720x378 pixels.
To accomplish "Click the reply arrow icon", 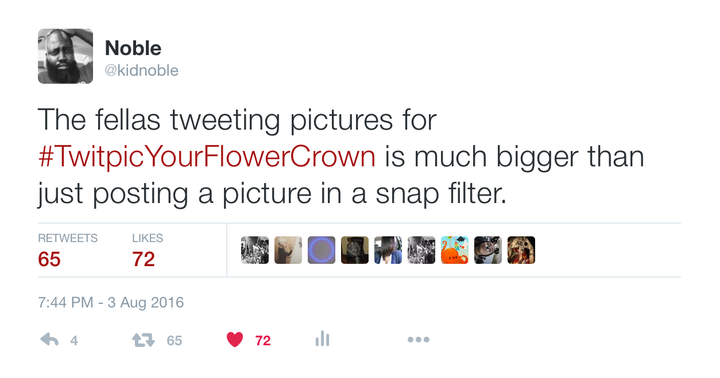I will [x=49, y=339].
